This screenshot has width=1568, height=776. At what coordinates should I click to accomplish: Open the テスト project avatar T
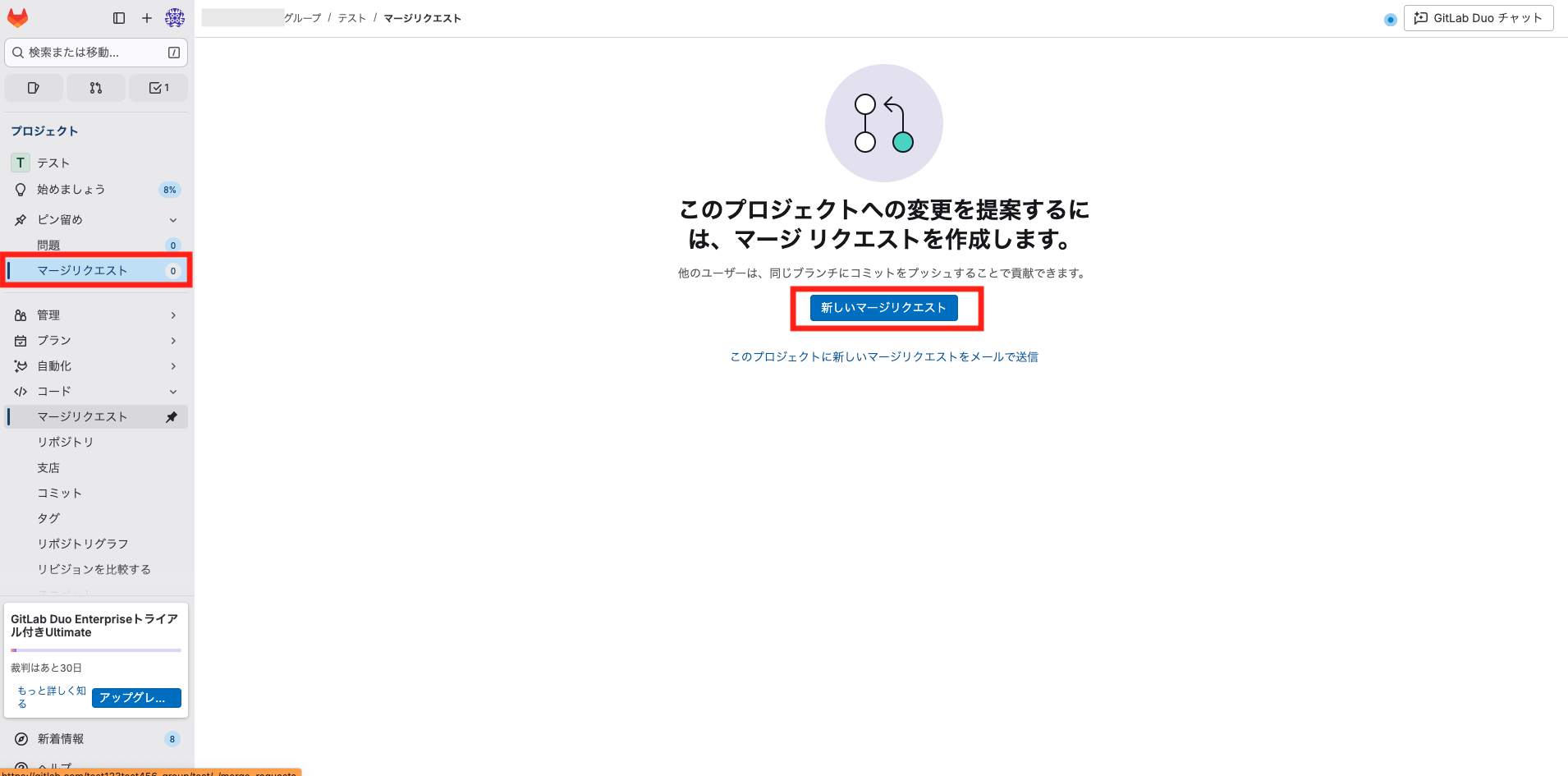coord(21,163)
